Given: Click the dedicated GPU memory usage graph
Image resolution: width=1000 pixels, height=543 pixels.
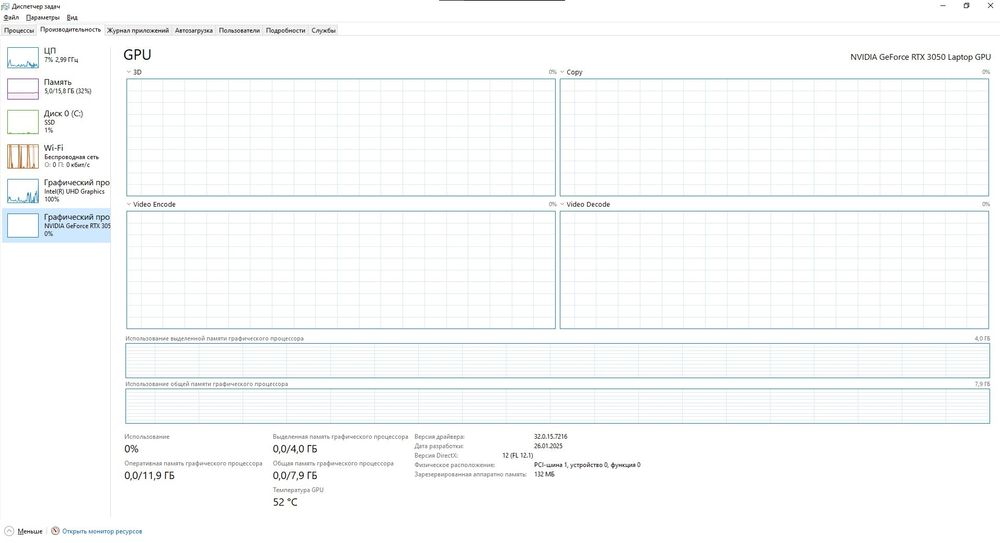Looking at the screenshot, I should 557,361.
